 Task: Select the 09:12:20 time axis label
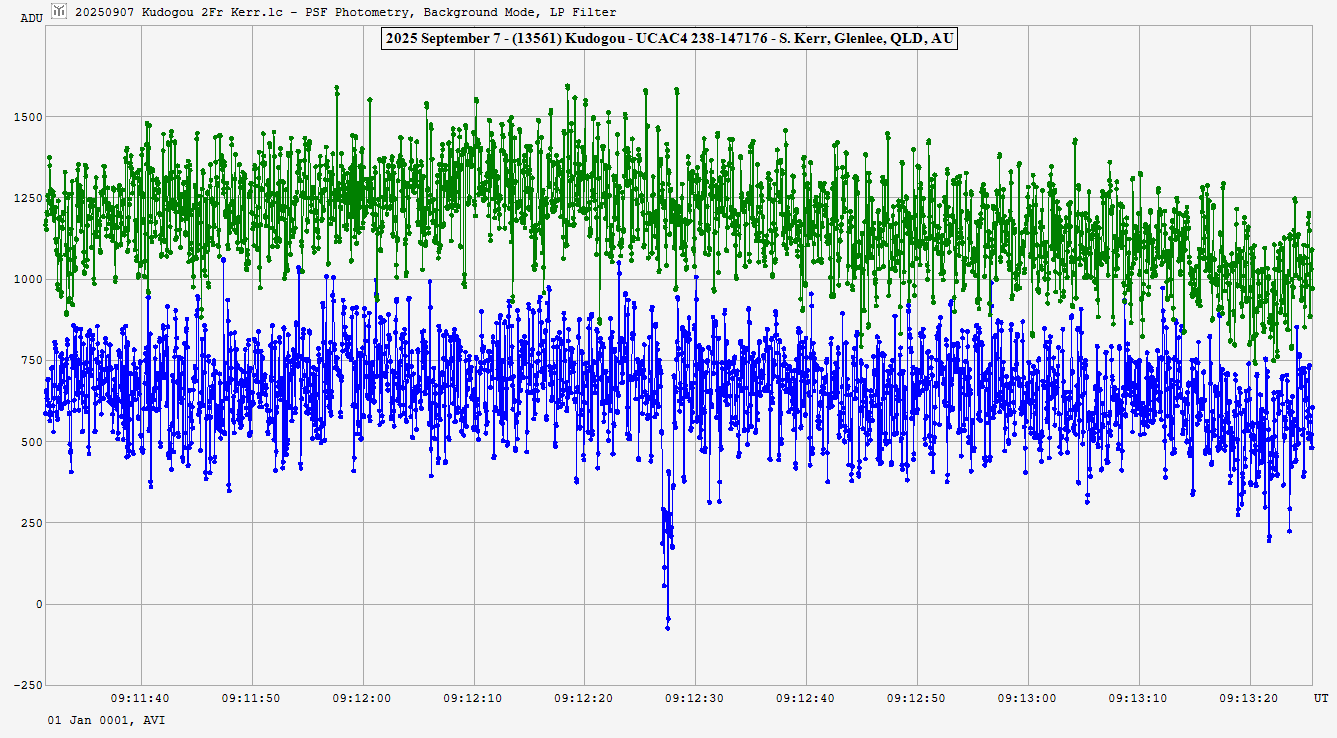tap(583, 697)
